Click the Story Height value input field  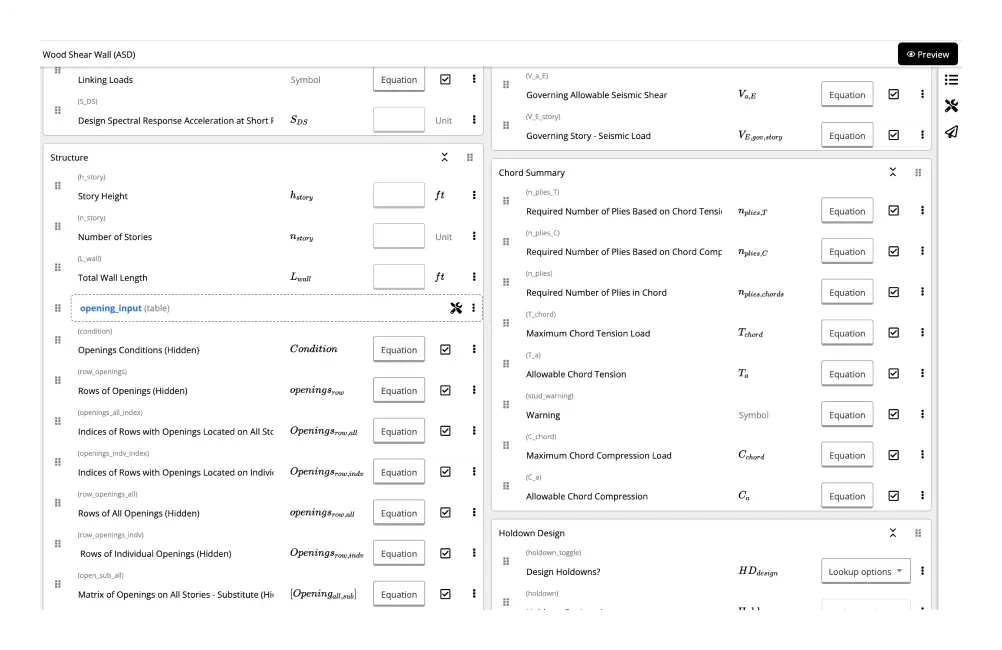tap(398, 195)
